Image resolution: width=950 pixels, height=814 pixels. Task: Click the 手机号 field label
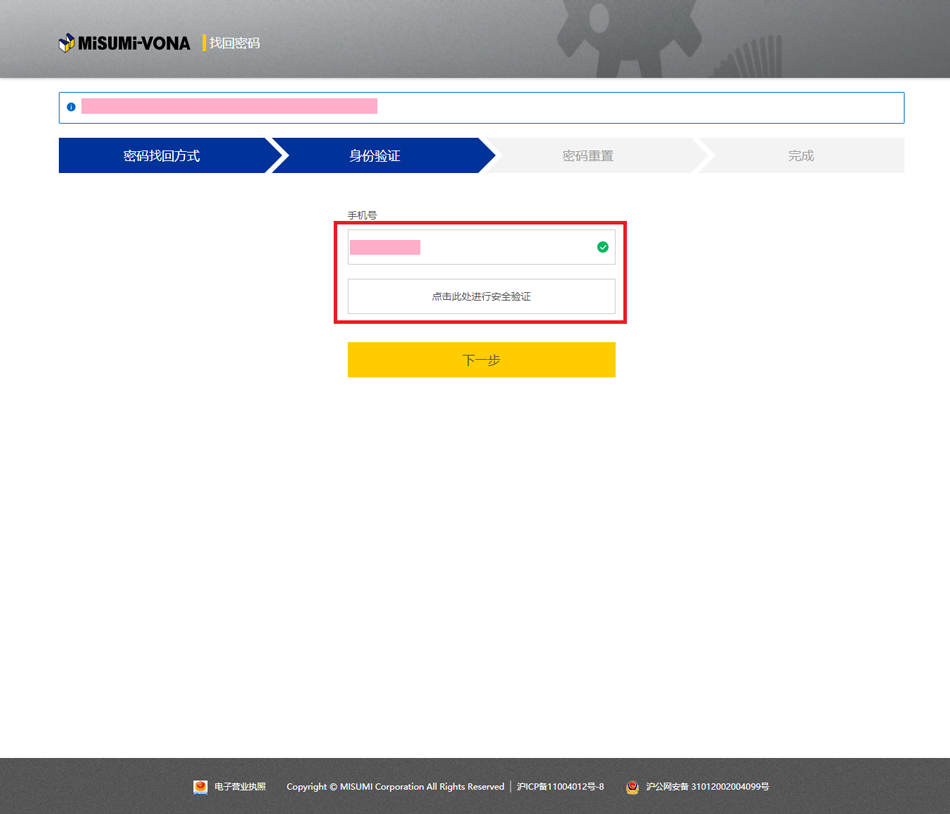coord(362,215)
